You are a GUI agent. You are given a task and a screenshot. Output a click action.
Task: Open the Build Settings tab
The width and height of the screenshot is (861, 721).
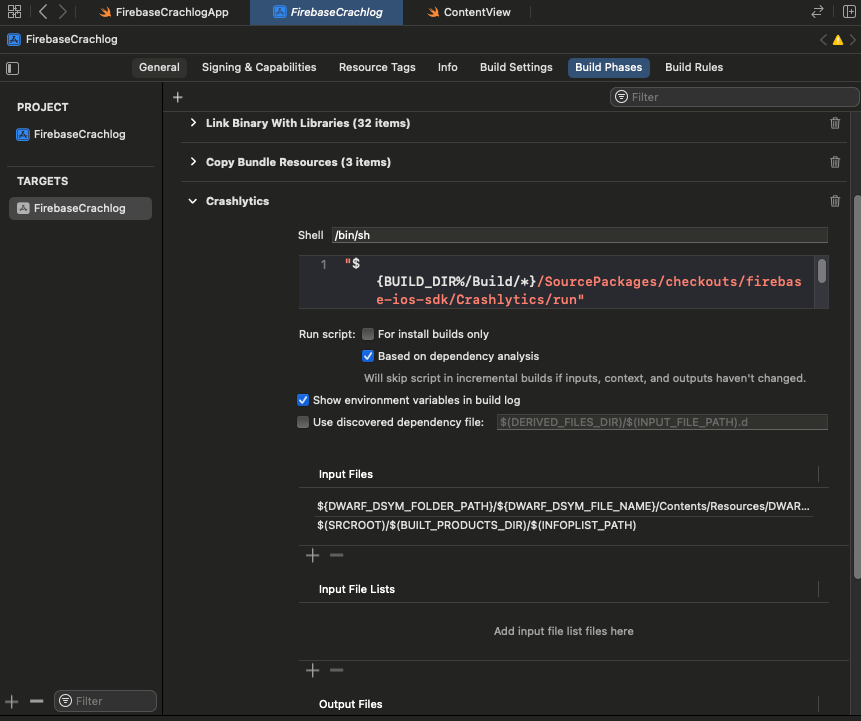tap(516, 68)
